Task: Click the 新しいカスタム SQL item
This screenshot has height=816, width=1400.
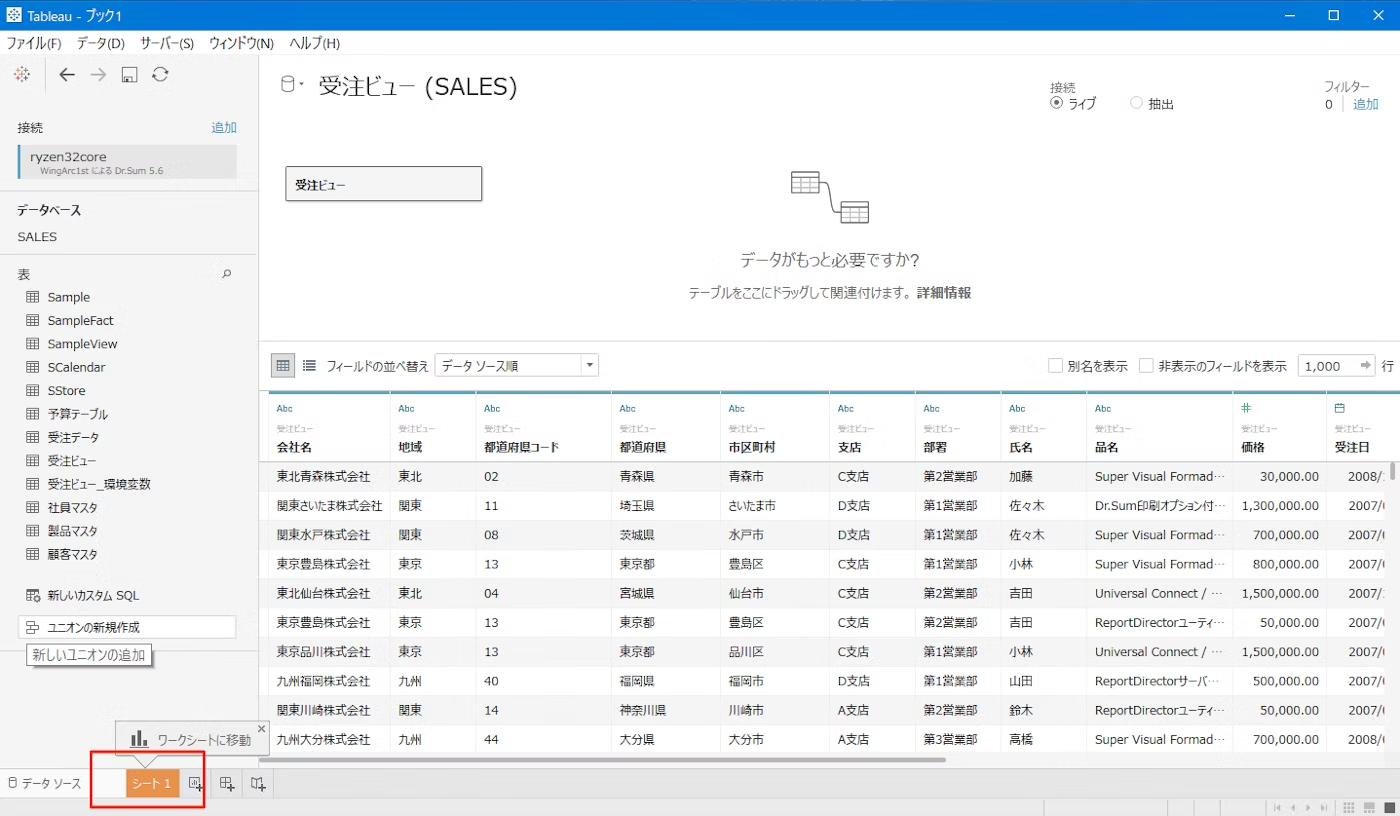Action: (x=93, y=595)
